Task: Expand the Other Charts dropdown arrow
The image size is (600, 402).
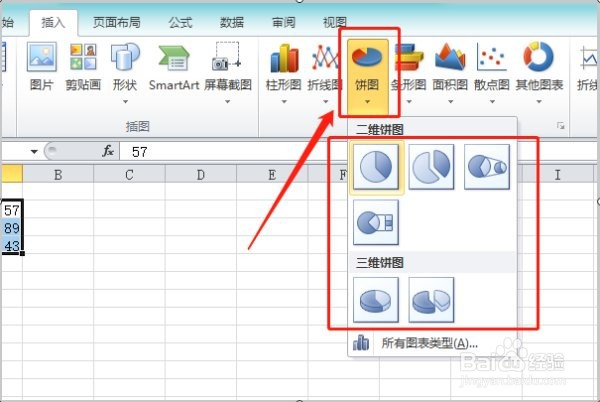Action: [539, 102]
